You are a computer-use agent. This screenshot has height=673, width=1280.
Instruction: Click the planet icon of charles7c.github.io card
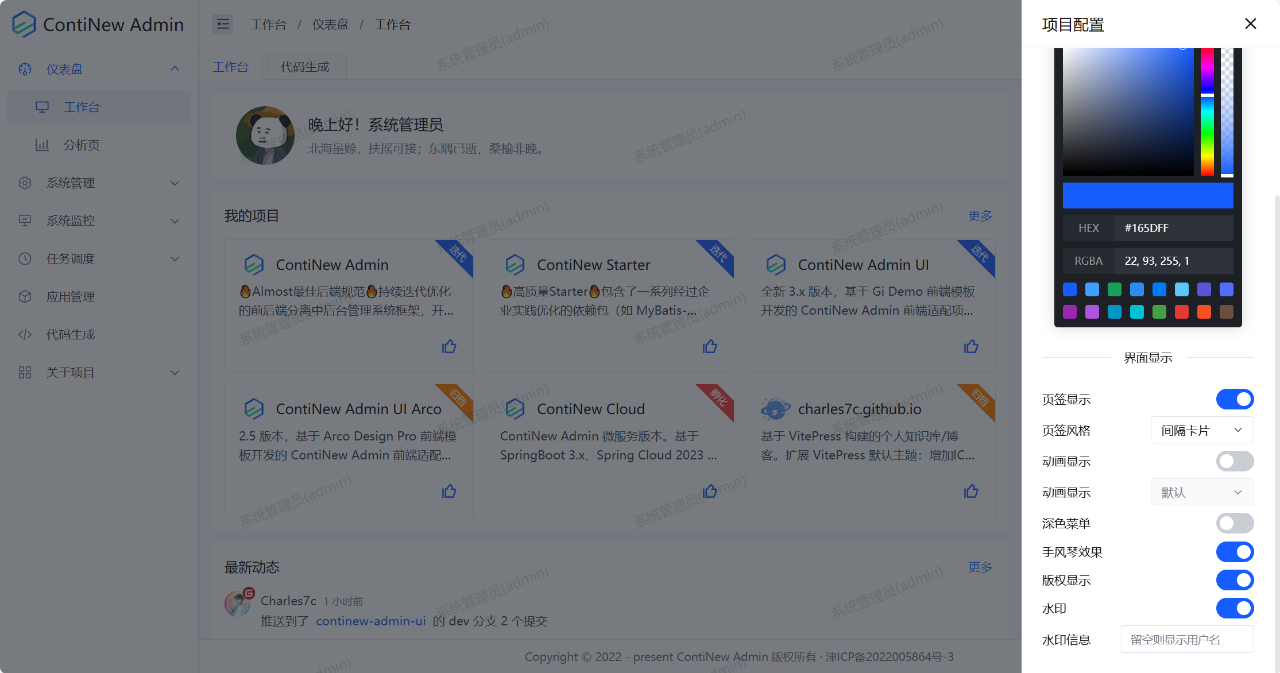point(776,409)
